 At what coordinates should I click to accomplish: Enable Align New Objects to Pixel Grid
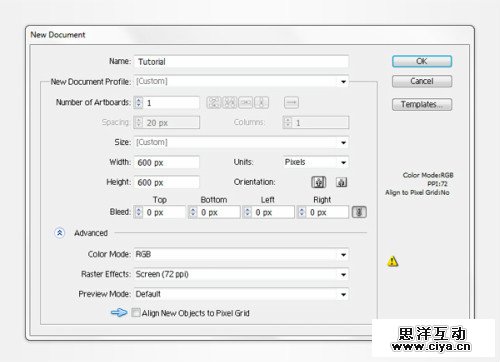click(x=136, y=313)
